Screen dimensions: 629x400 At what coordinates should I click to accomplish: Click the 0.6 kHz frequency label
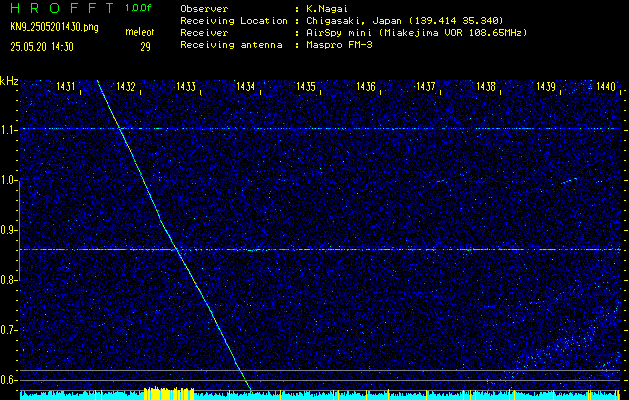[x=6, y=380]
